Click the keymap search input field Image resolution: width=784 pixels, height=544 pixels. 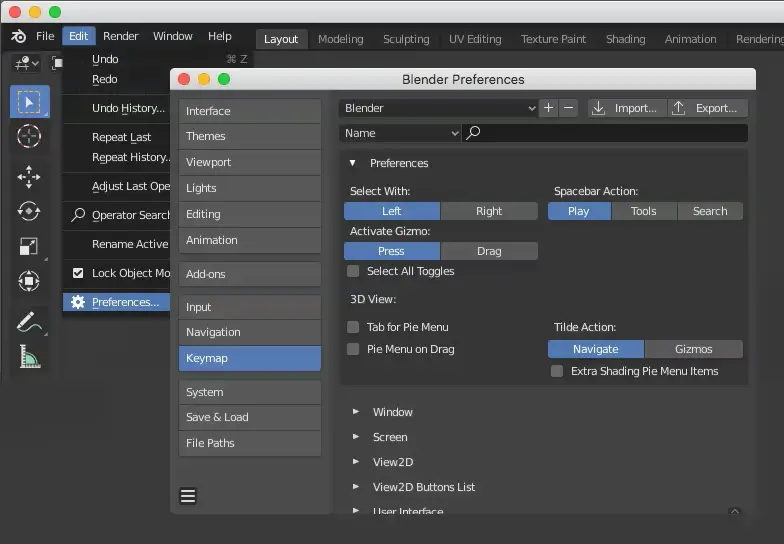(x=605, y=133)
